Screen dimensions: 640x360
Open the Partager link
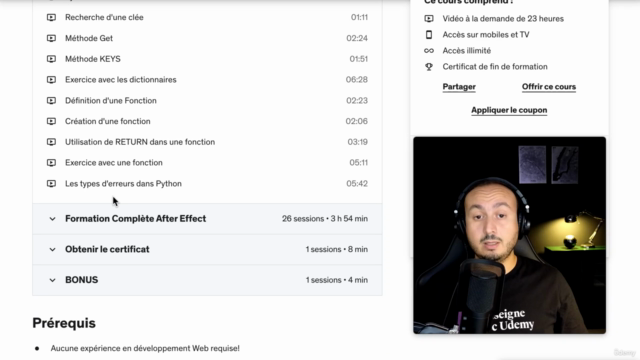coord(459,87)
